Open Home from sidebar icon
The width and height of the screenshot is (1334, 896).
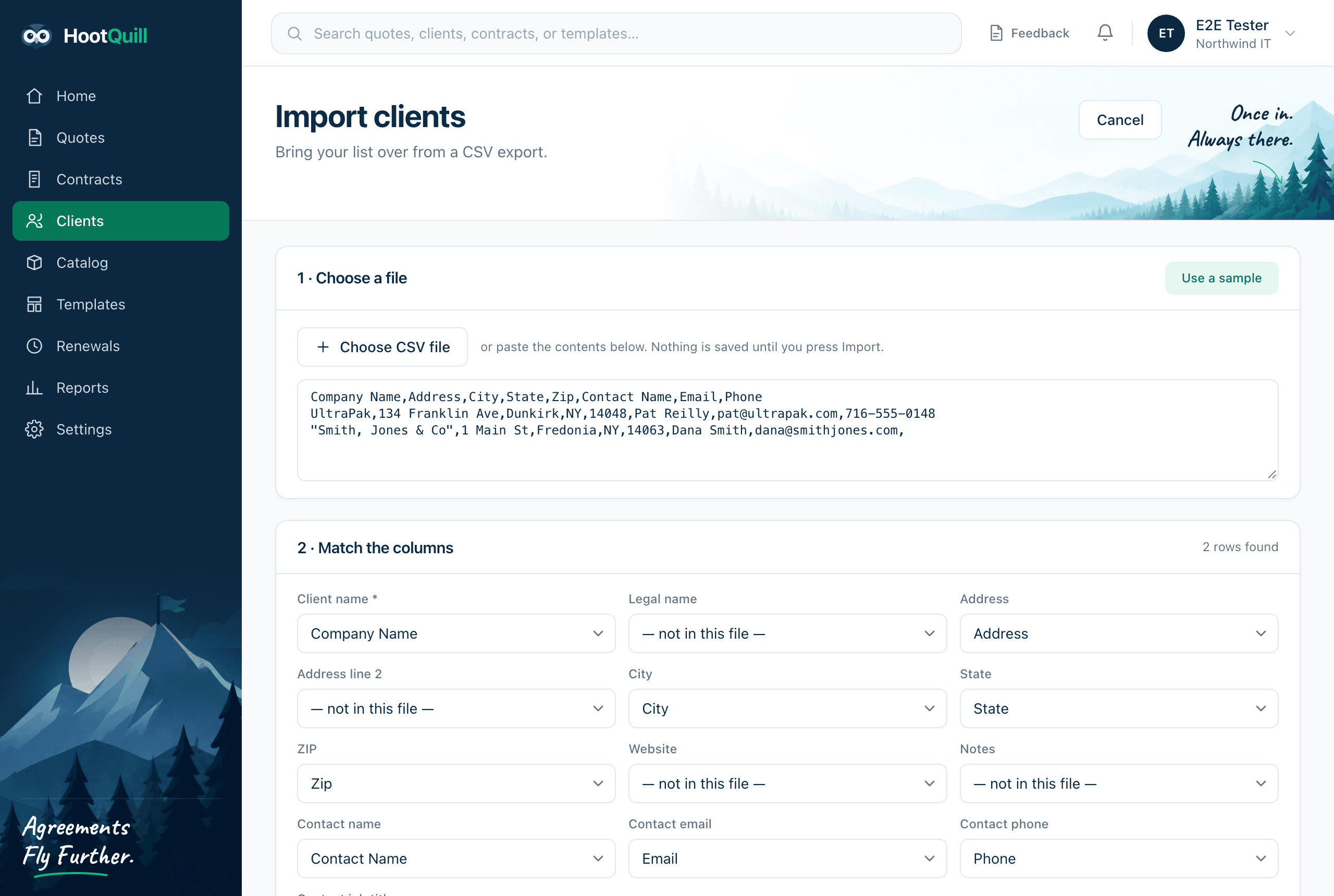click(x=34, y=96)
